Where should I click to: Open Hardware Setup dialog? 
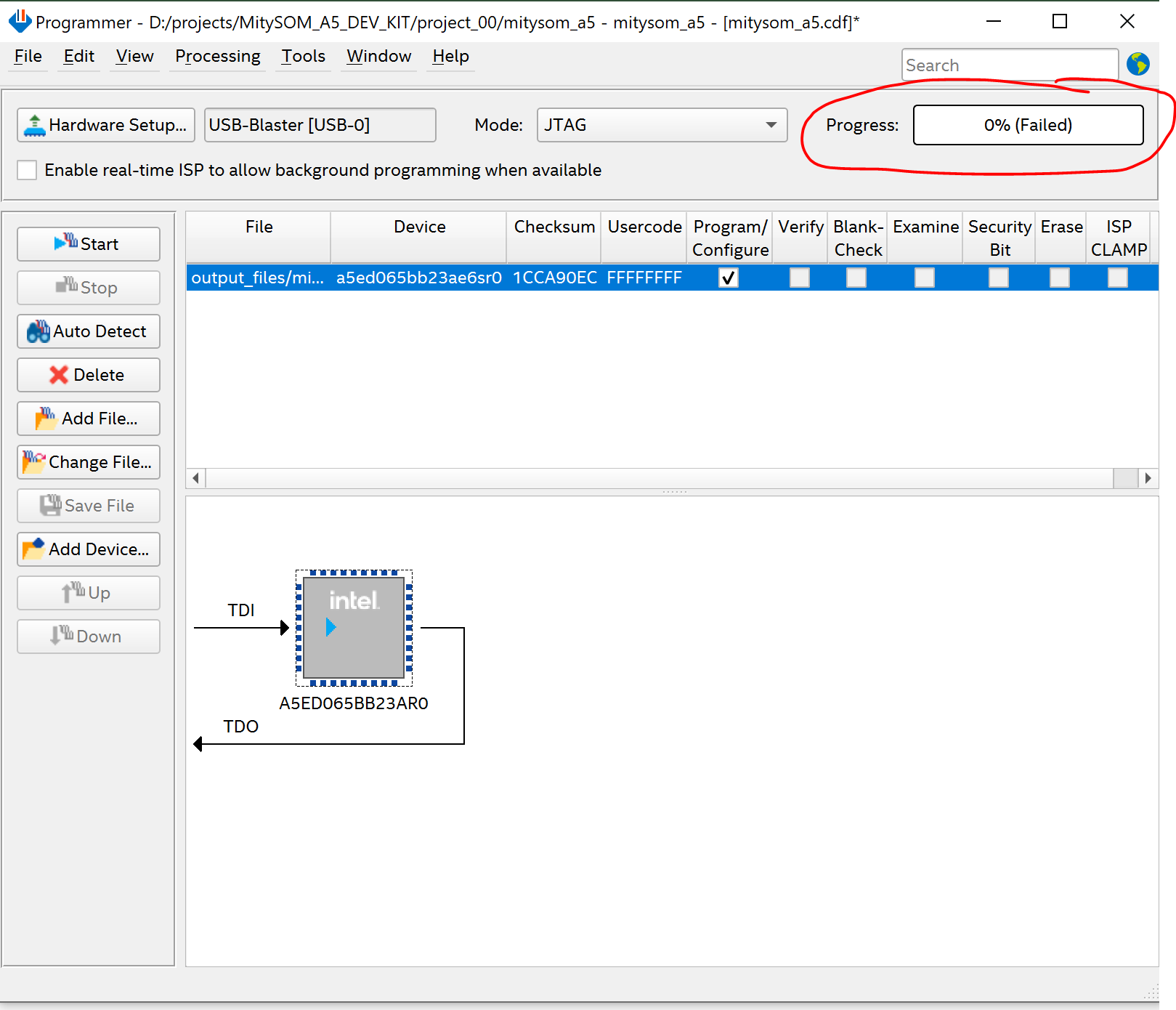(x=106, y=125)
